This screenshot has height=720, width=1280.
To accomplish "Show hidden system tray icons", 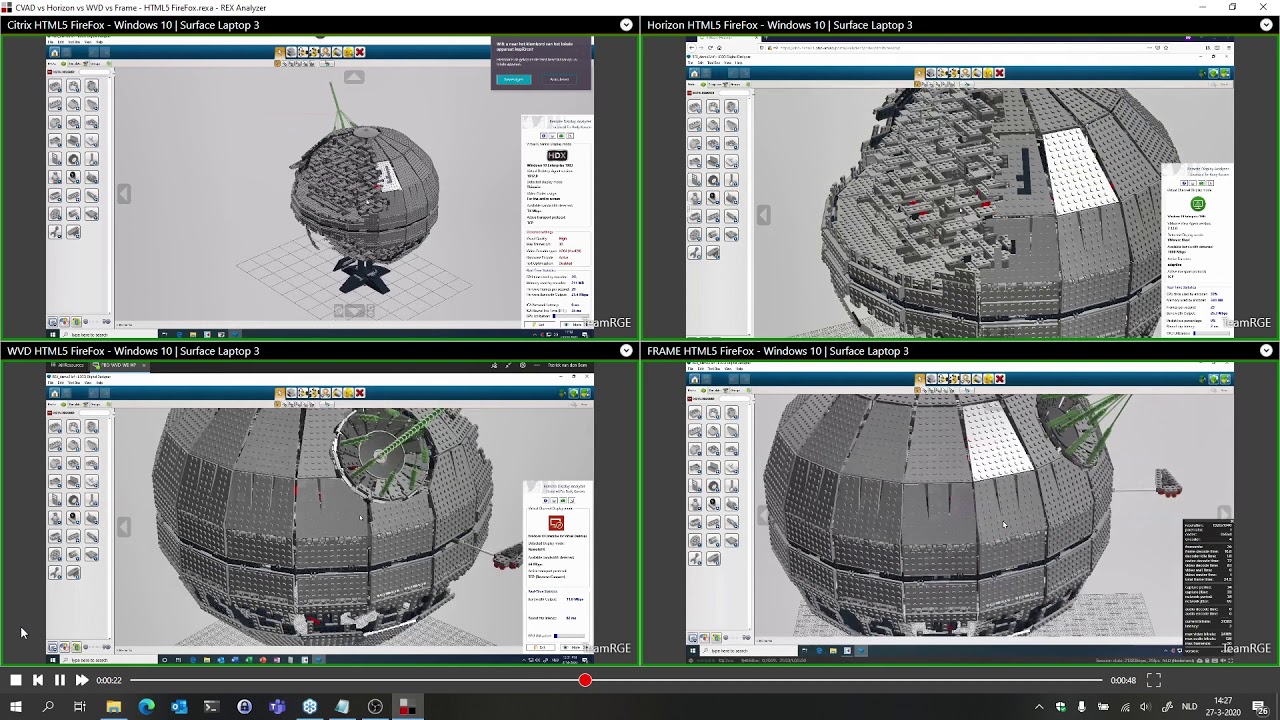I will 1038,707.
